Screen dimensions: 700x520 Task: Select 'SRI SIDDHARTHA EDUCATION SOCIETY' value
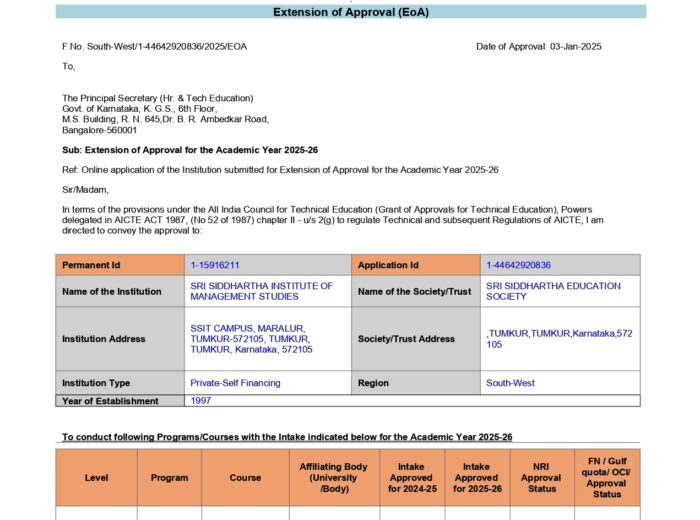point(553,291)
